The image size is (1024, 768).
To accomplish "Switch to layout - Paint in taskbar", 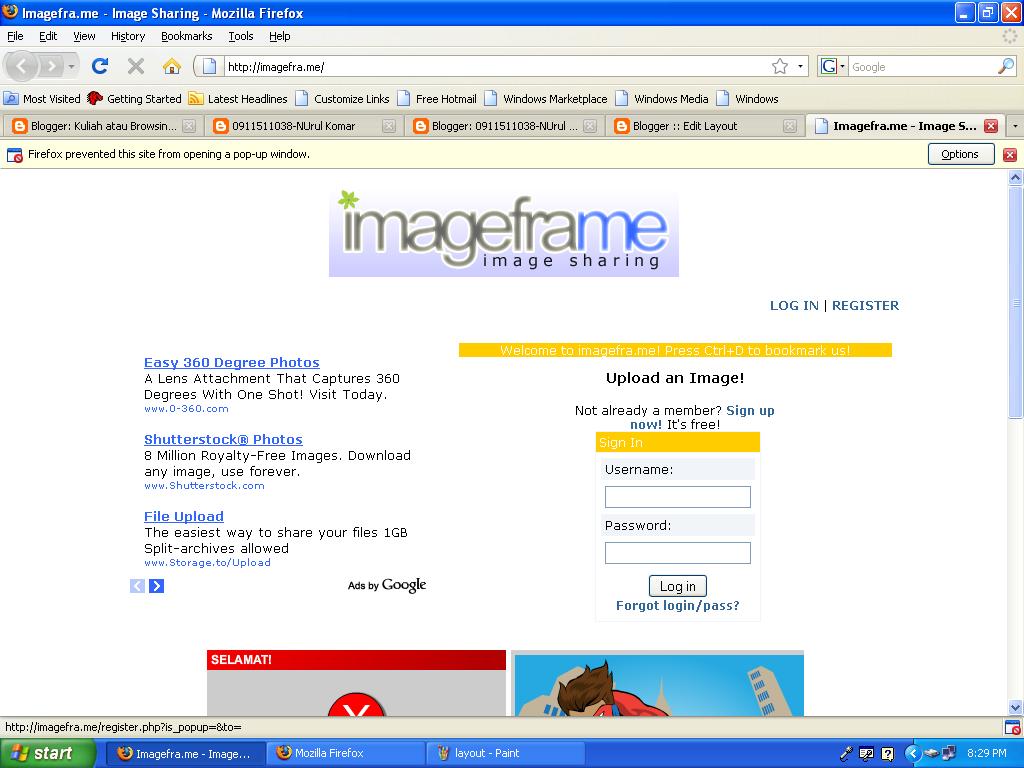I will tap(505, 754).
